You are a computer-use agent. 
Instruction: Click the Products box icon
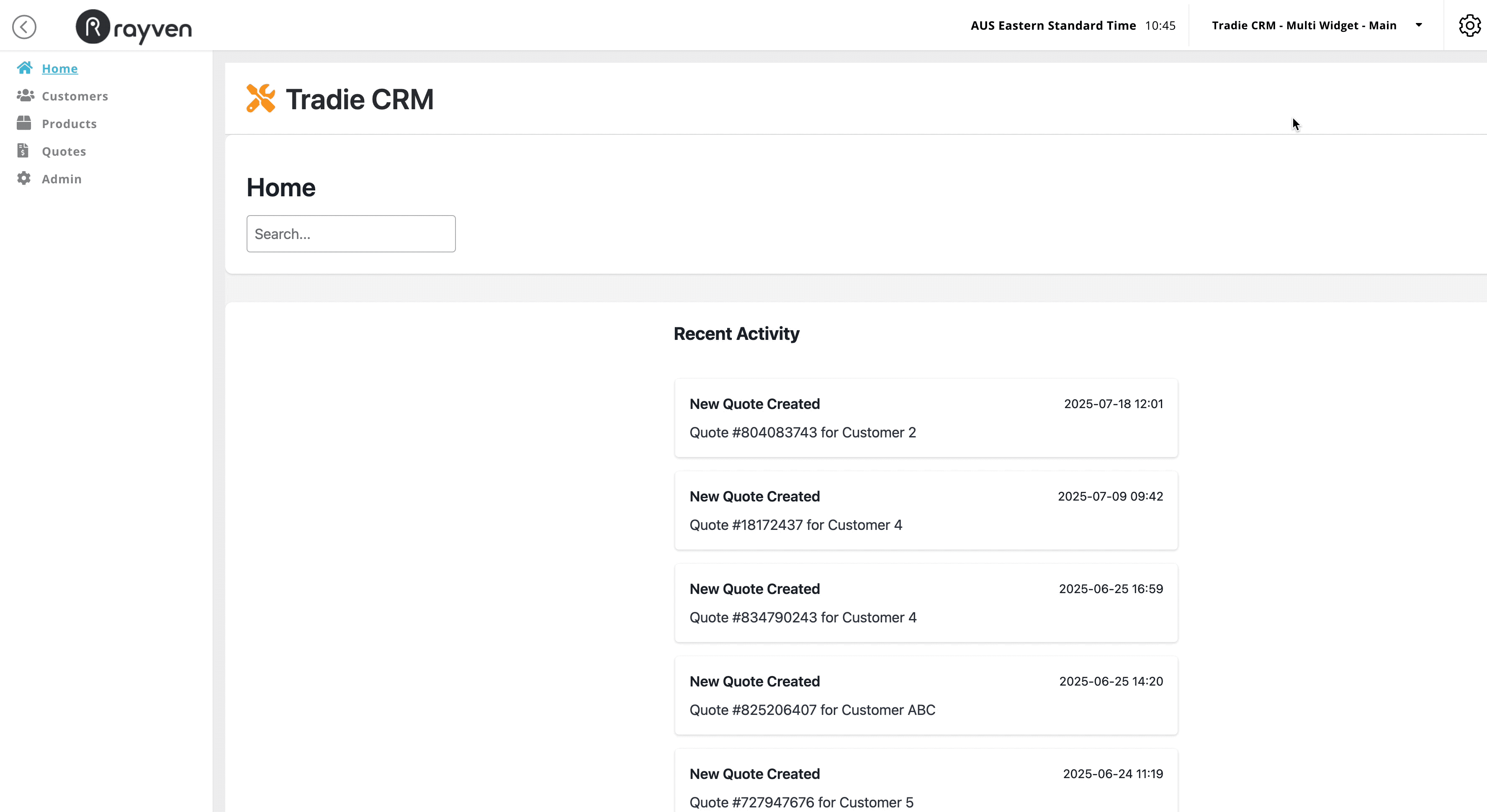coord(24,123)
